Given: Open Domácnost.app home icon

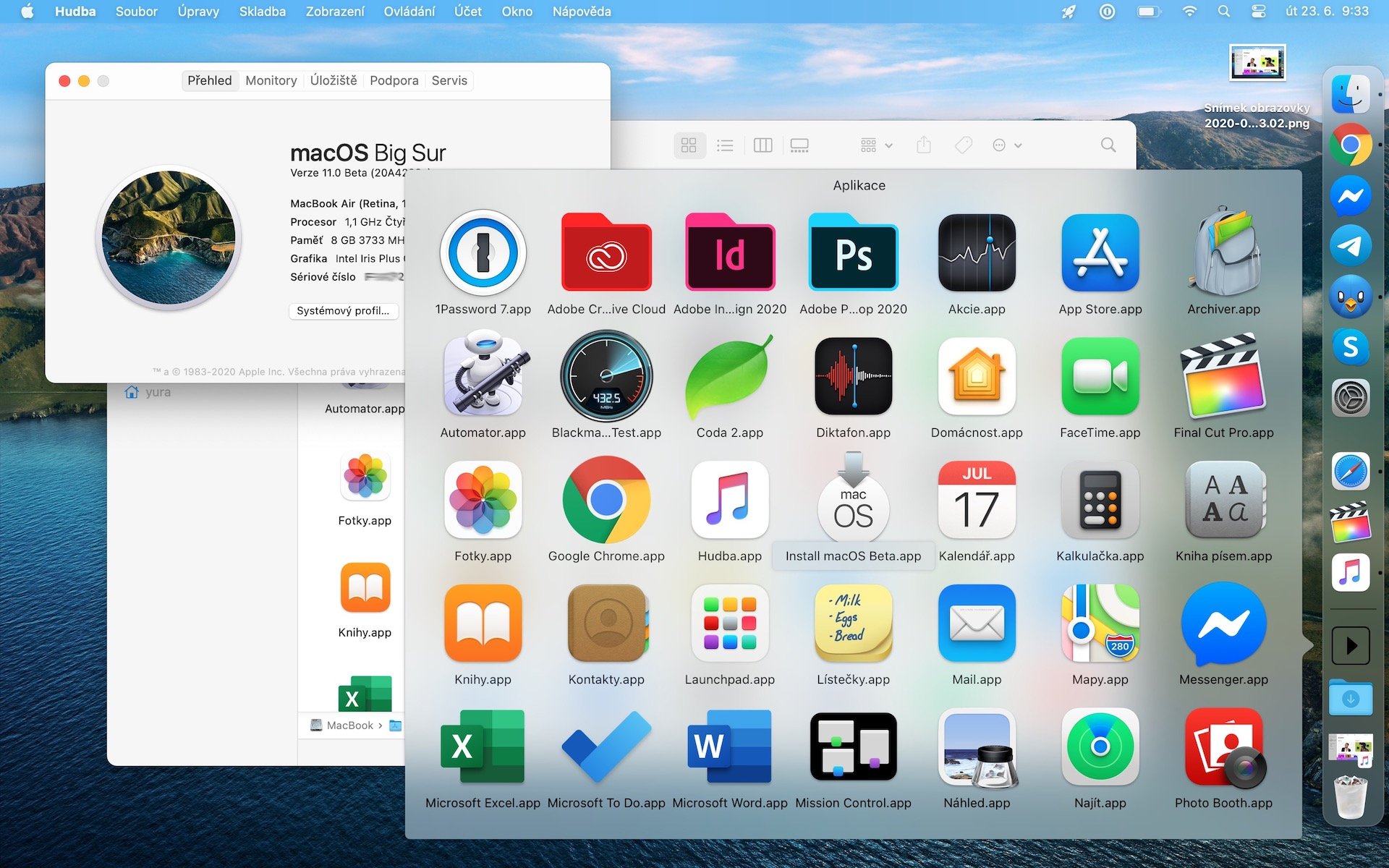Looking at the screenshot, I should [977, 376].
